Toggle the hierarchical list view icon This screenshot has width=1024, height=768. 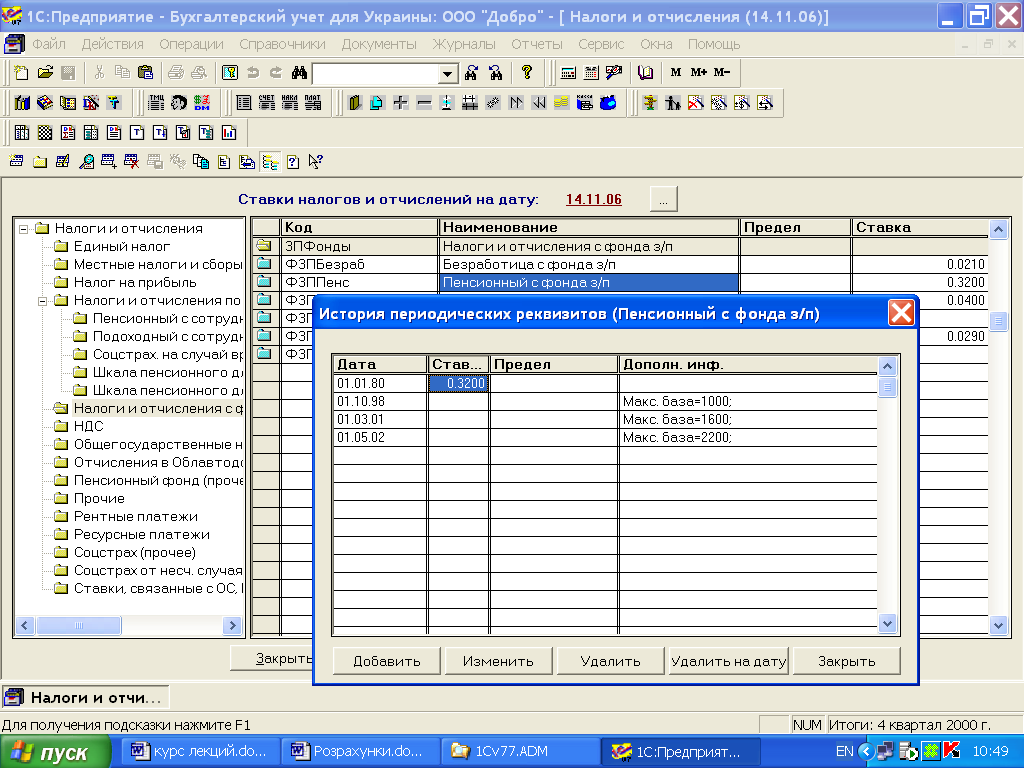click(270, 161)
